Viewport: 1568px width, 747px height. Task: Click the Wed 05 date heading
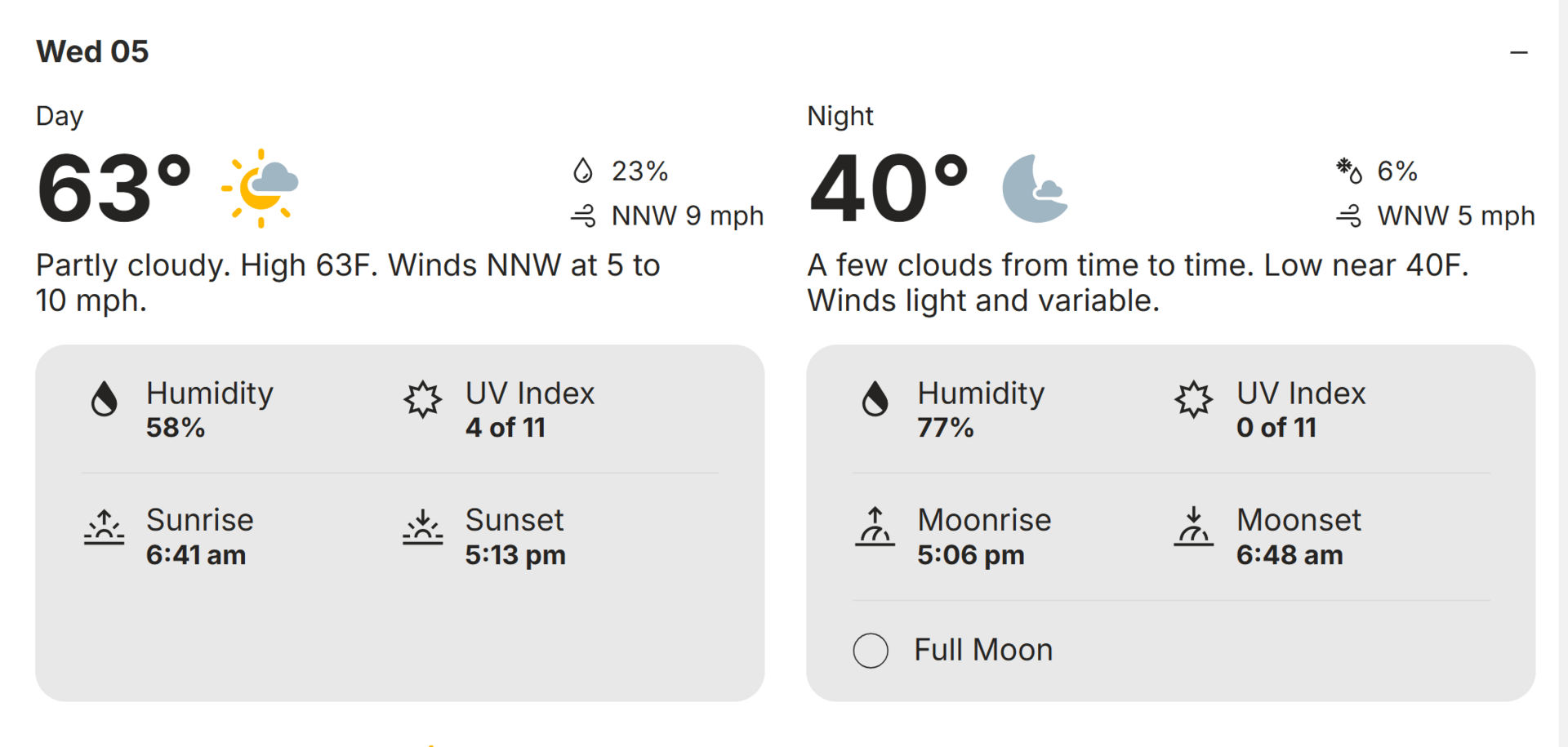tap(92, 51)
